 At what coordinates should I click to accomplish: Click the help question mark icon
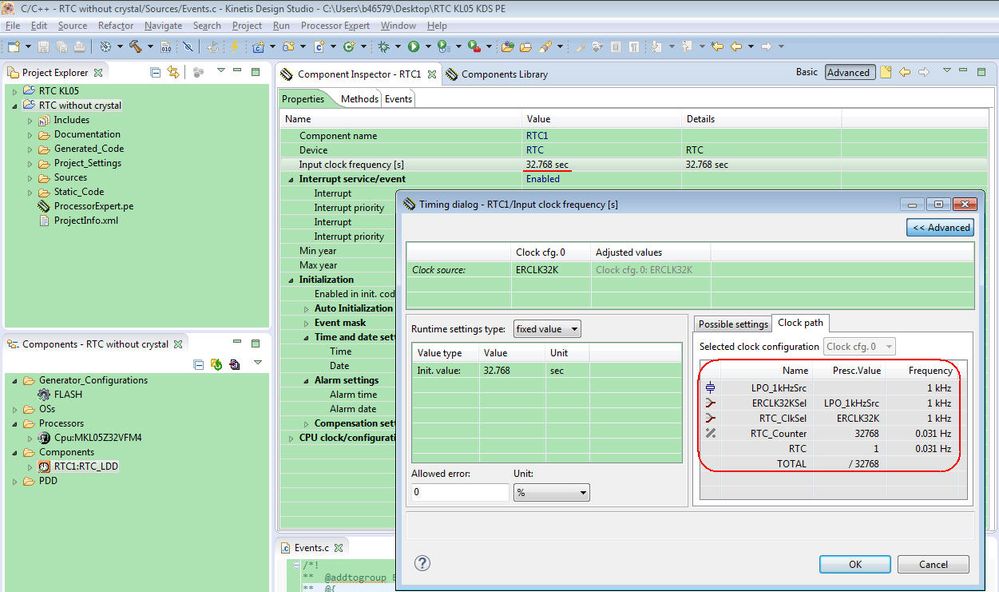tap(422, 563)
